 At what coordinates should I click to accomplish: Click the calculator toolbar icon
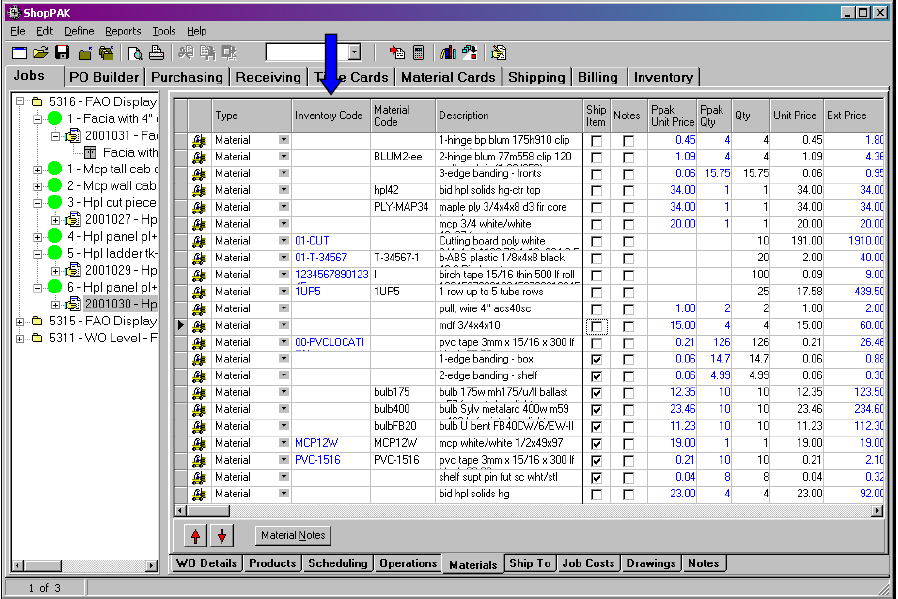pyautogui.click(x=418, y=52)
